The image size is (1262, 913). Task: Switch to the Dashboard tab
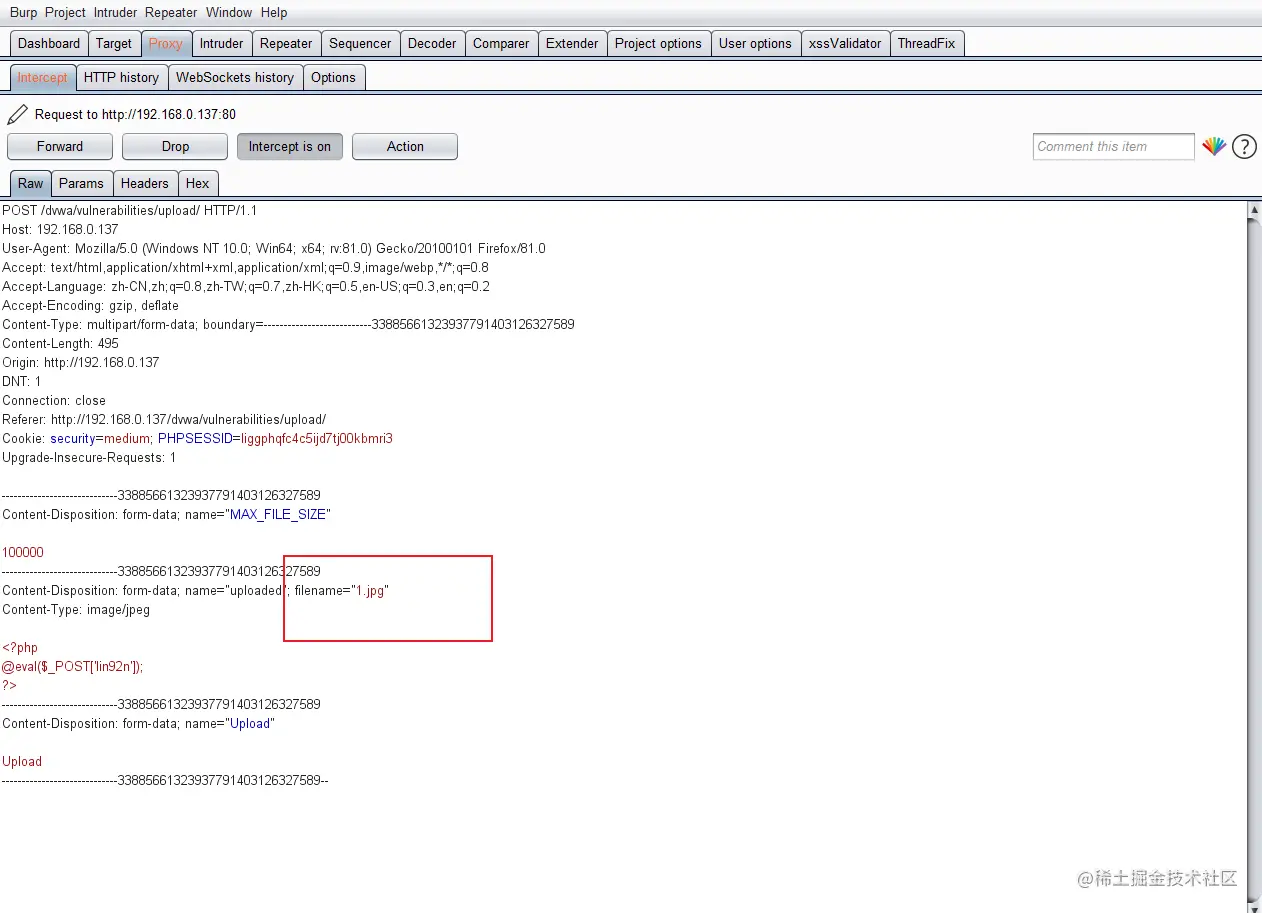click(49, 43)
